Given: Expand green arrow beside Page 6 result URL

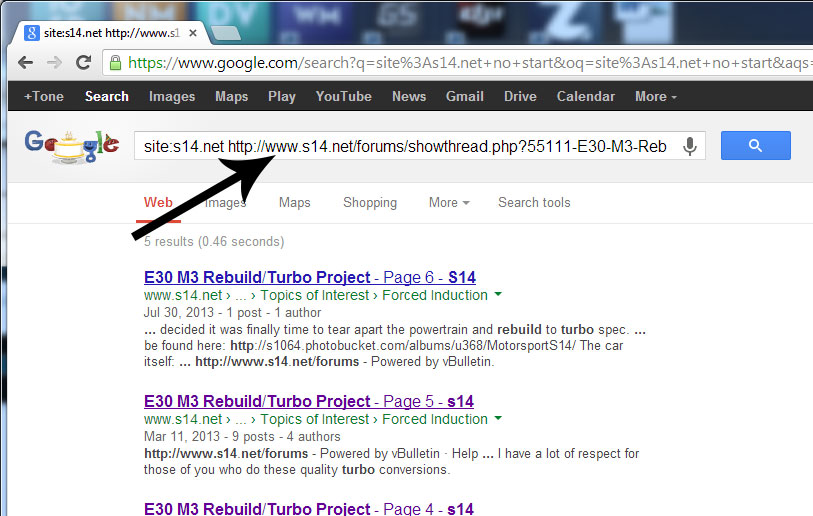Looking at the screenshot, I should click(498, 294).
